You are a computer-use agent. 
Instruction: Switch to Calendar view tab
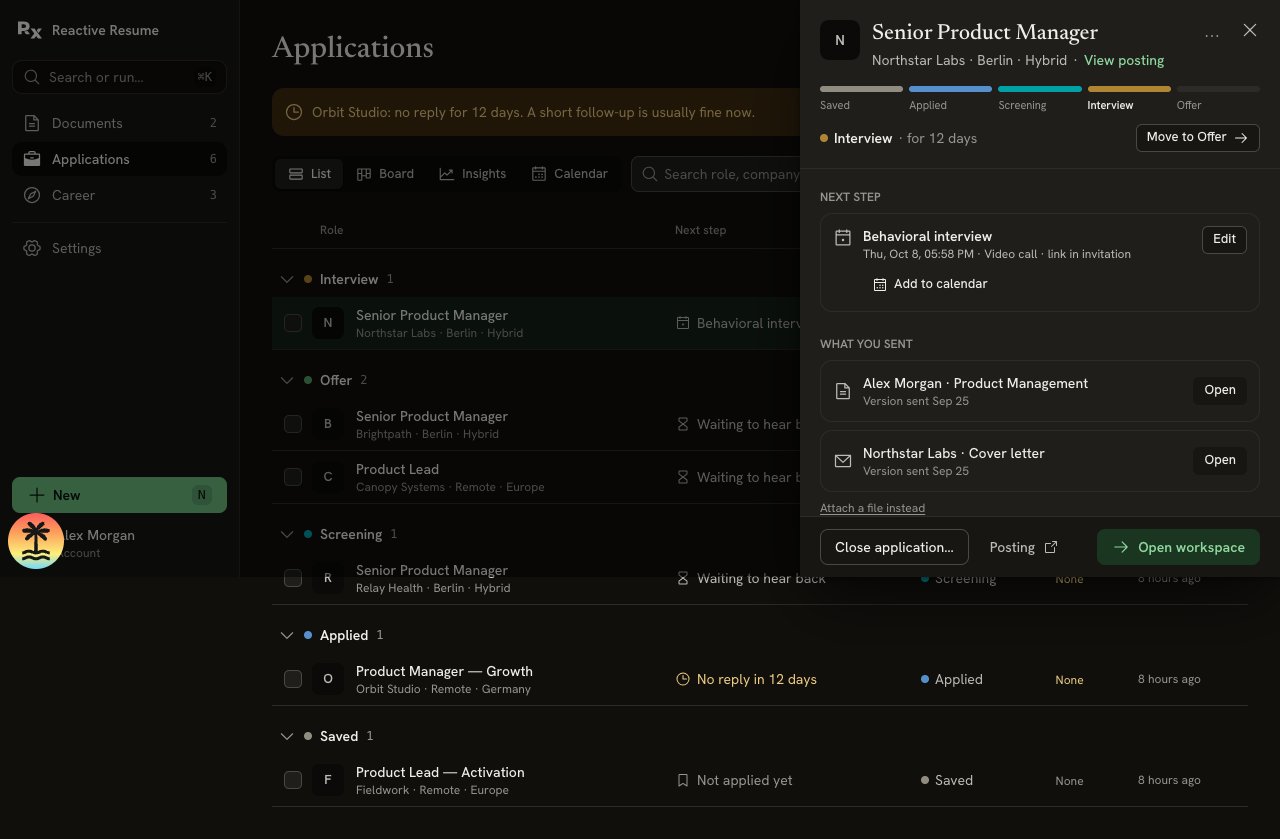point(569,174)
